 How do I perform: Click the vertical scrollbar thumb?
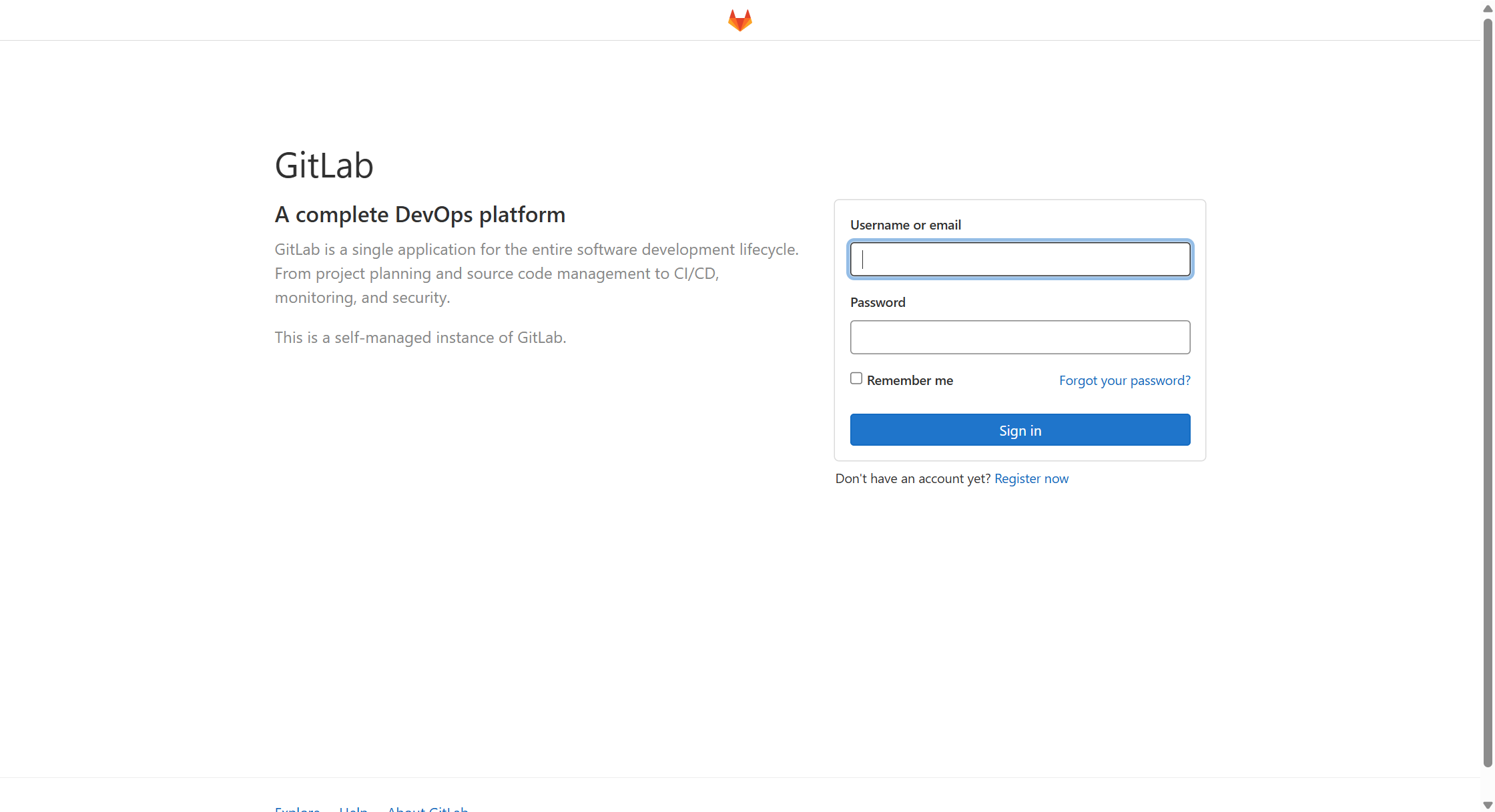coord(1488,392)
